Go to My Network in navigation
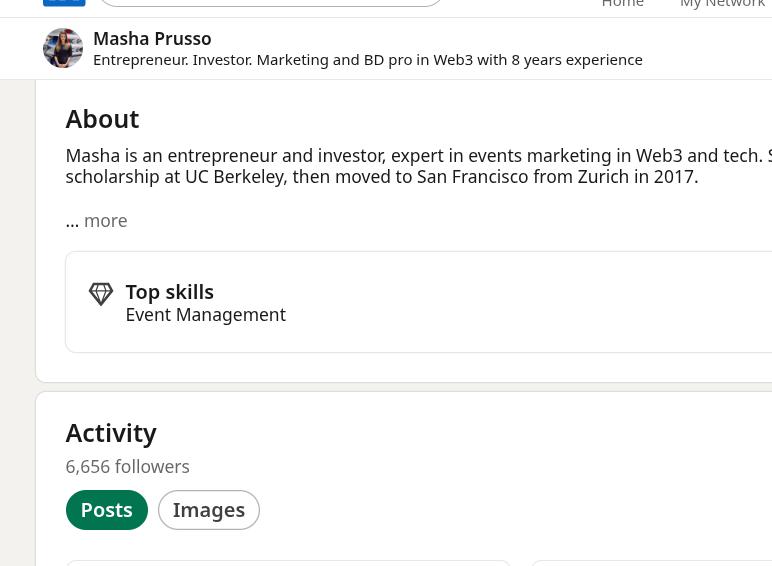Screen dimensions: 772x566 click(x=722, y=4)
